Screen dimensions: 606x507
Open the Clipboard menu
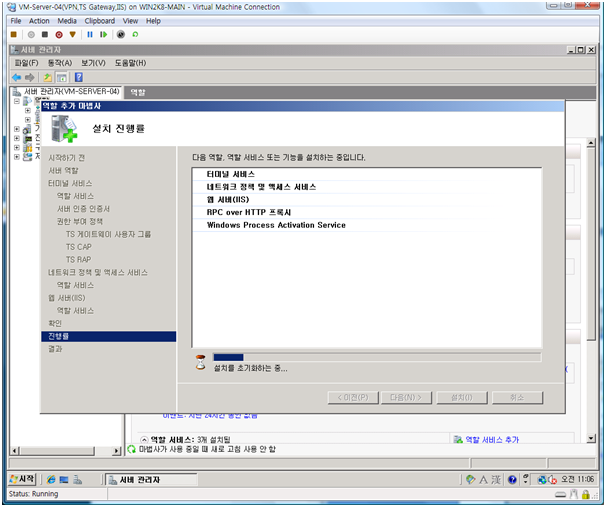(x=100, y=21)
